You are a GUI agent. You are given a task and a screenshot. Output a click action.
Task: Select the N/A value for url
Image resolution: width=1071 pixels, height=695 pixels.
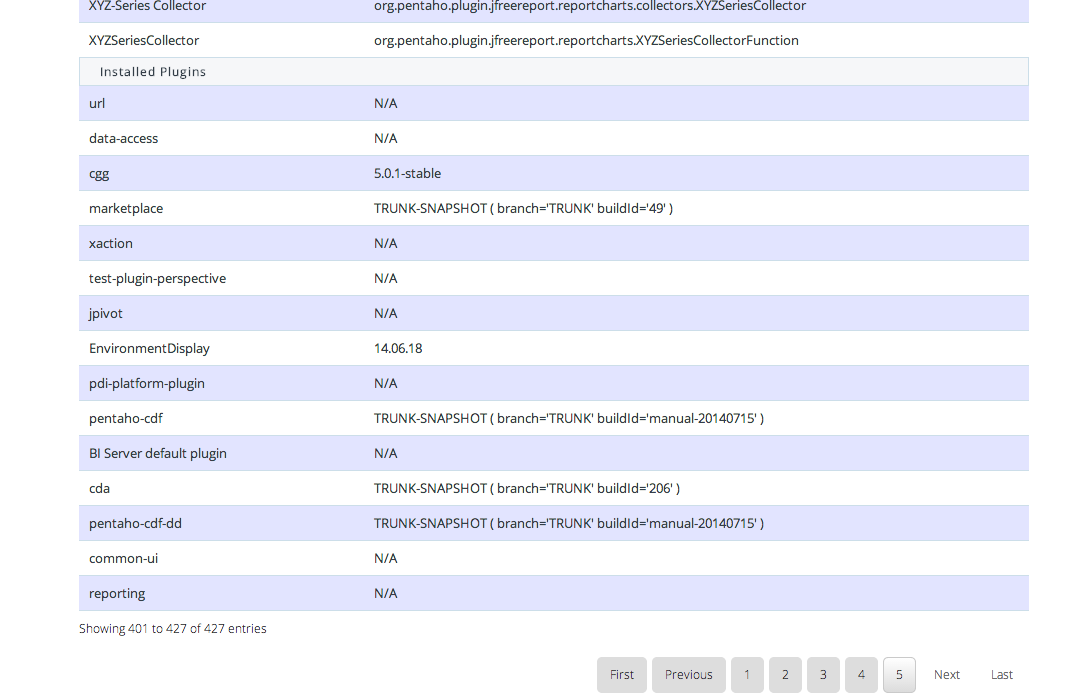[385, 103]
